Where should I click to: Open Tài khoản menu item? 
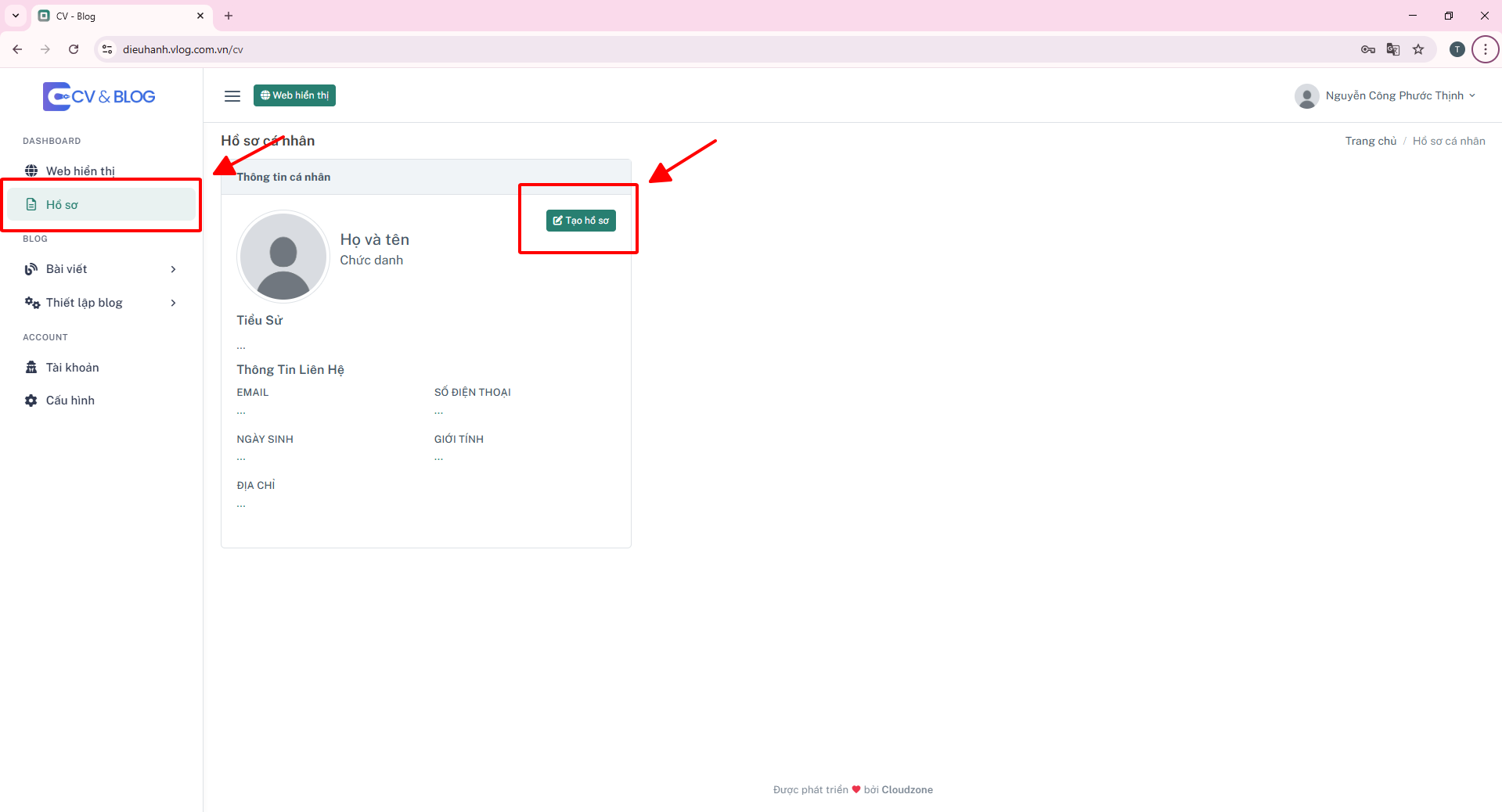101,367
